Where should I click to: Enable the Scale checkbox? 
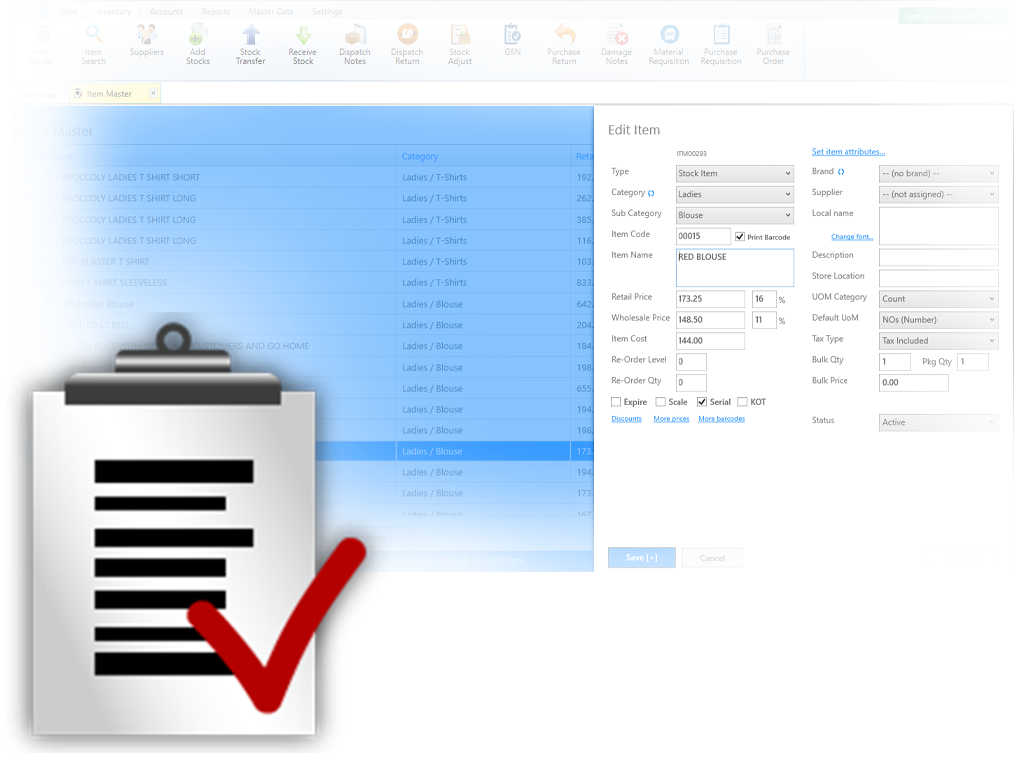coord(660,401)
